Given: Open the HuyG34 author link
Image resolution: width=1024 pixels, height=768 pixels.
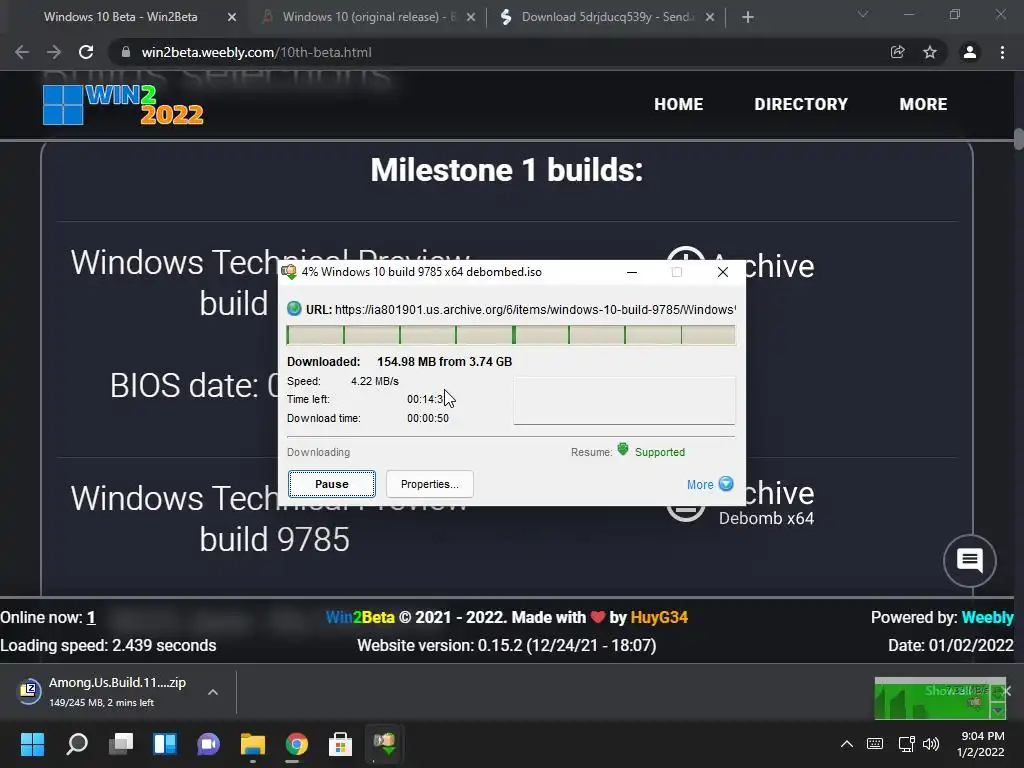Looking at the screenshot, I should pos(659,617).
